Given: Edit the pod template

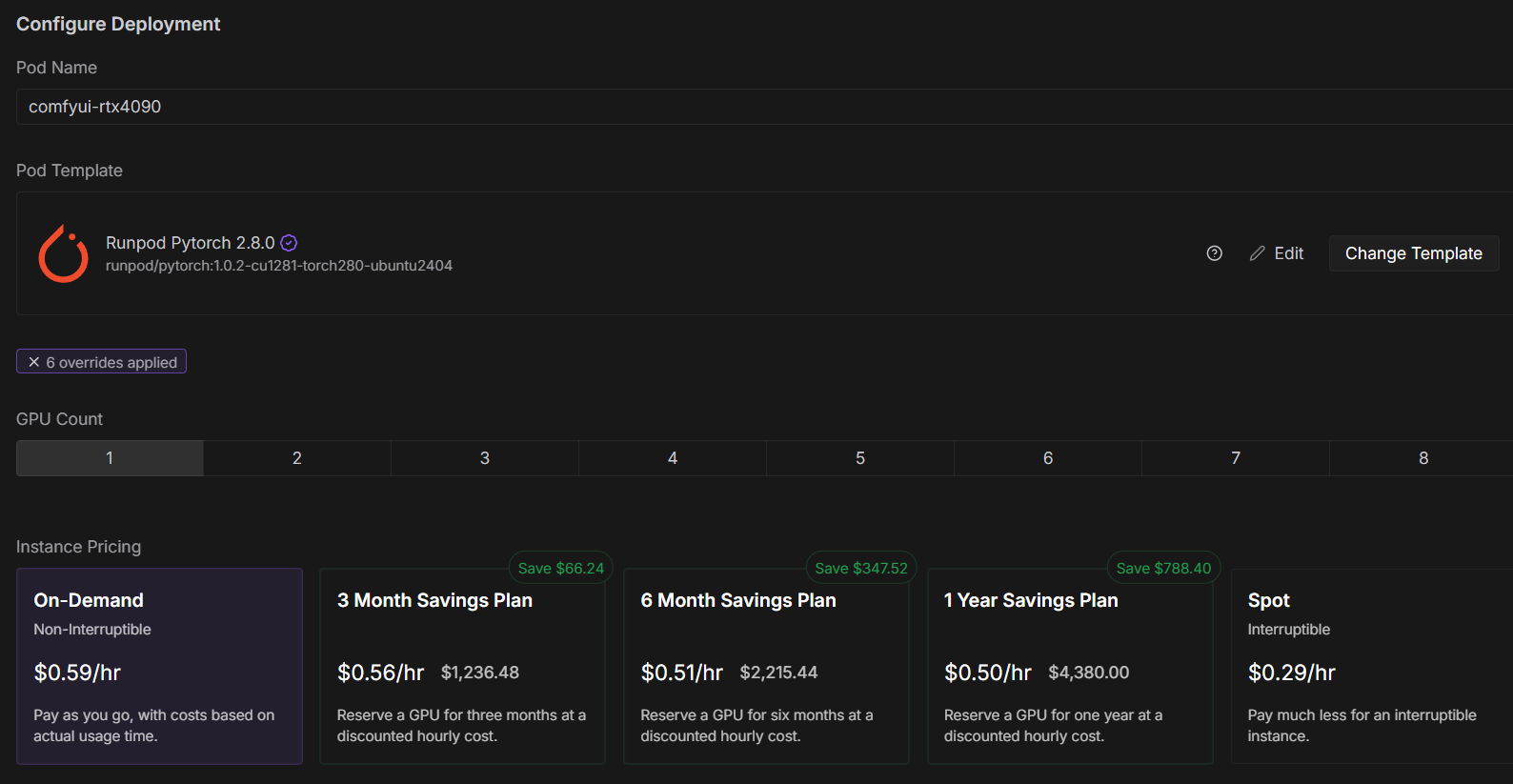Looking at the screenshot, I should (1277, 253).
